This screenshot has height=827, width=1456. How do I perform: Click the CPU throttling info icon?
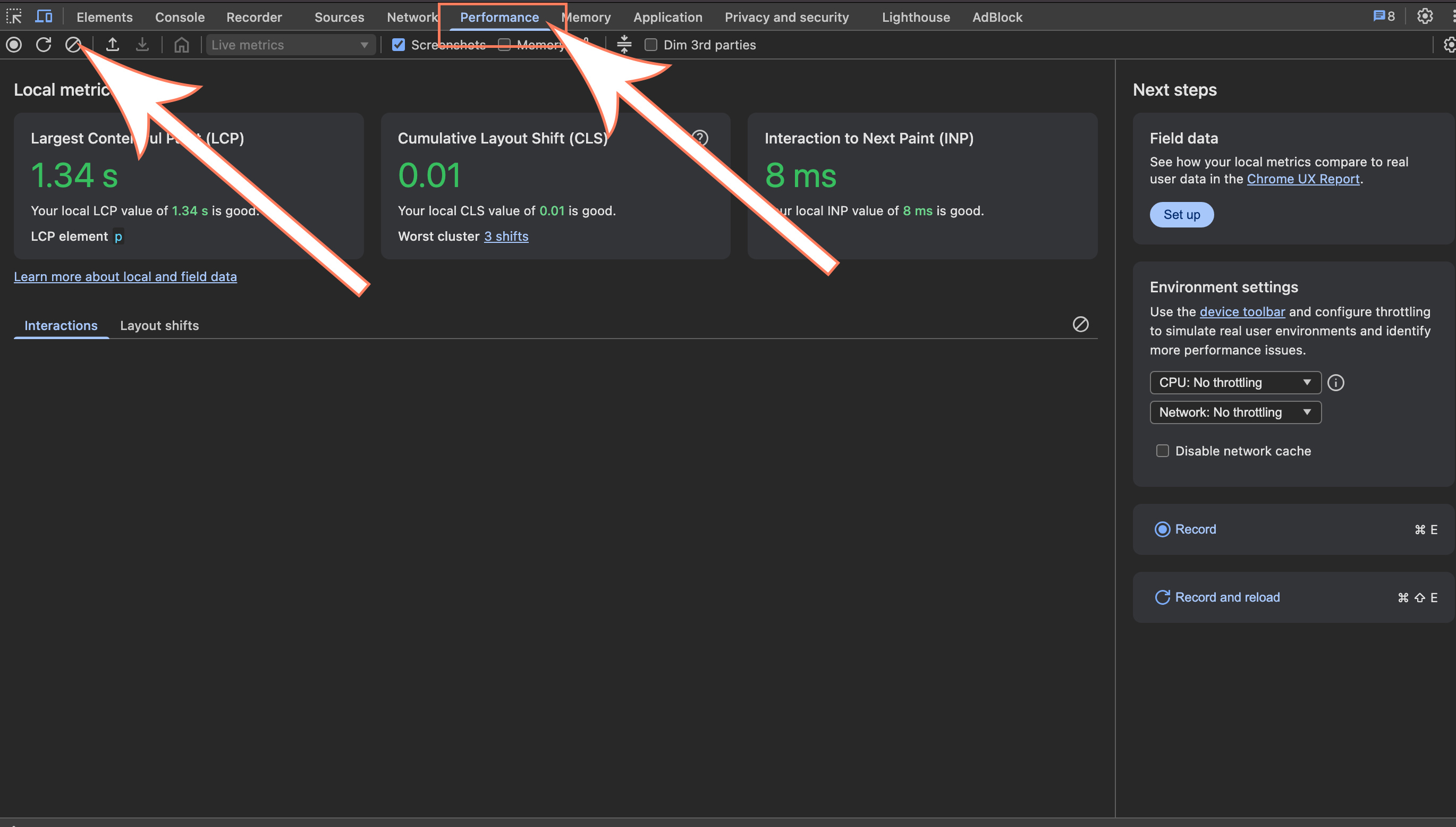click(1335, 382)
